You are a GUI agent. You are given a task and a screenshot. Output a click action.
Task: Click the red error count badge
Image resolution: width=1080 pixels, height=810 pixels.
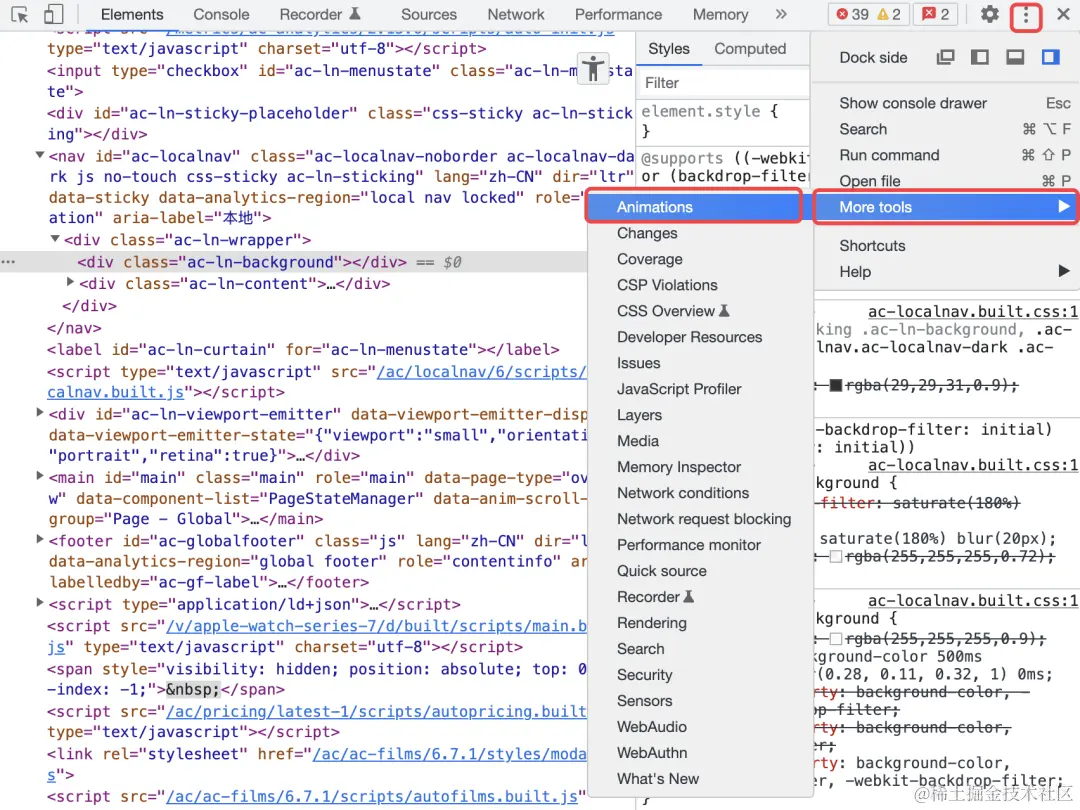click(852, 14)
